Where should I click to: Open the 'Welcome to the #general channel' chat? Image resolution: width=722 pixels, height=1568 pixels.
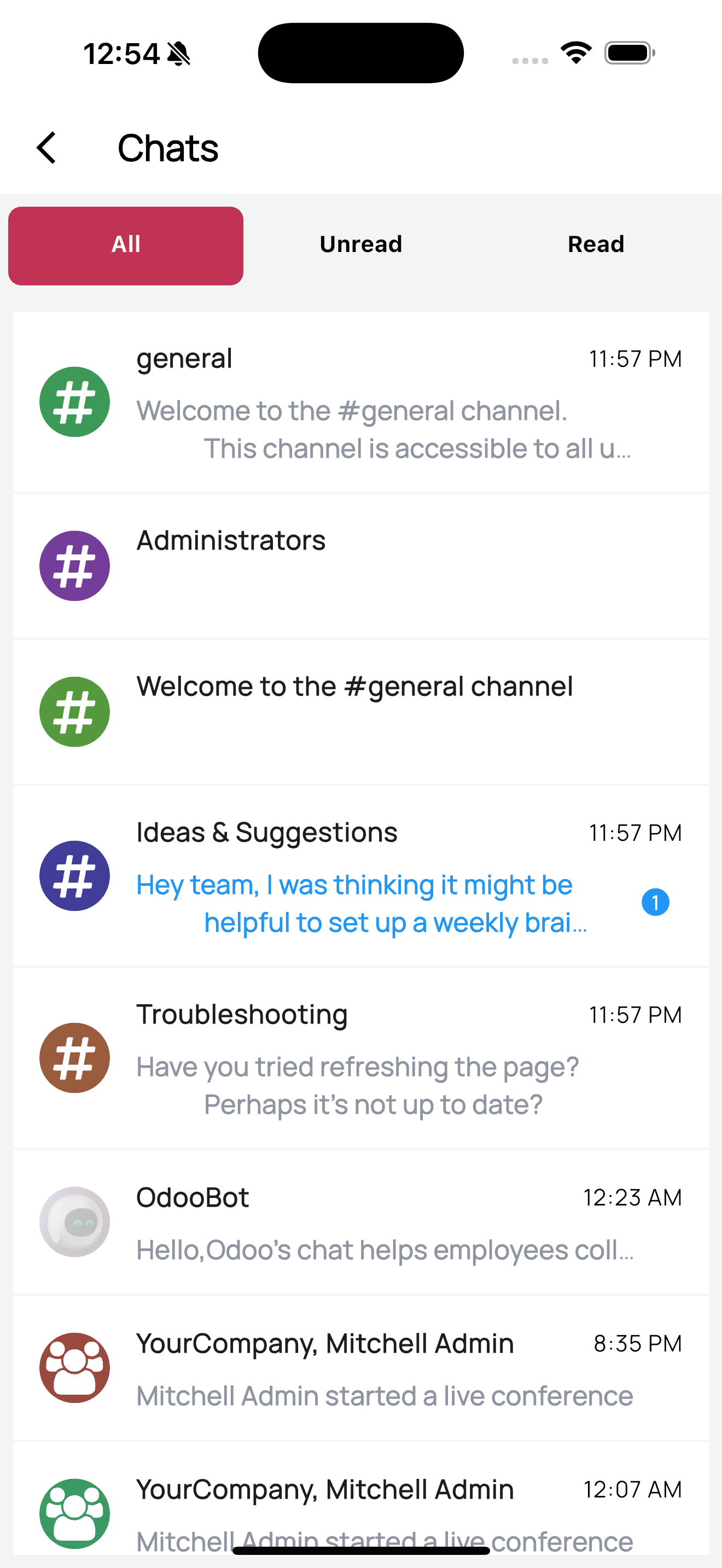click(354, 687)
